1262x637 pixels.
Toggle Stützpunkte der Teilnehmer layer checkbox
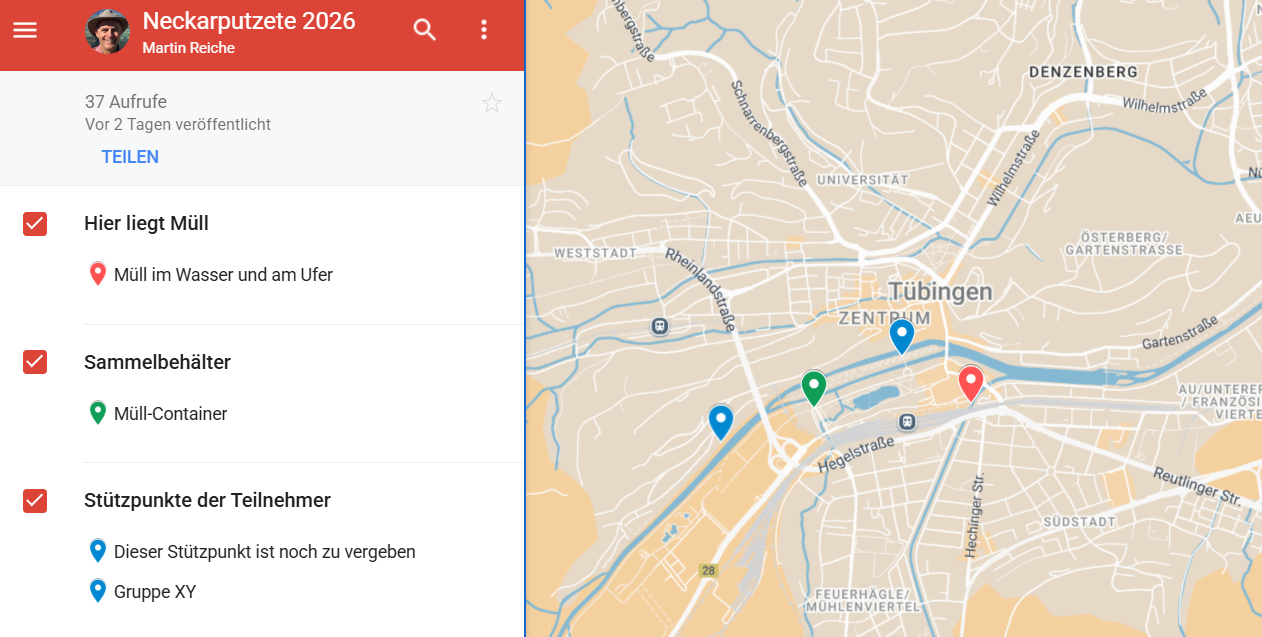35,500
